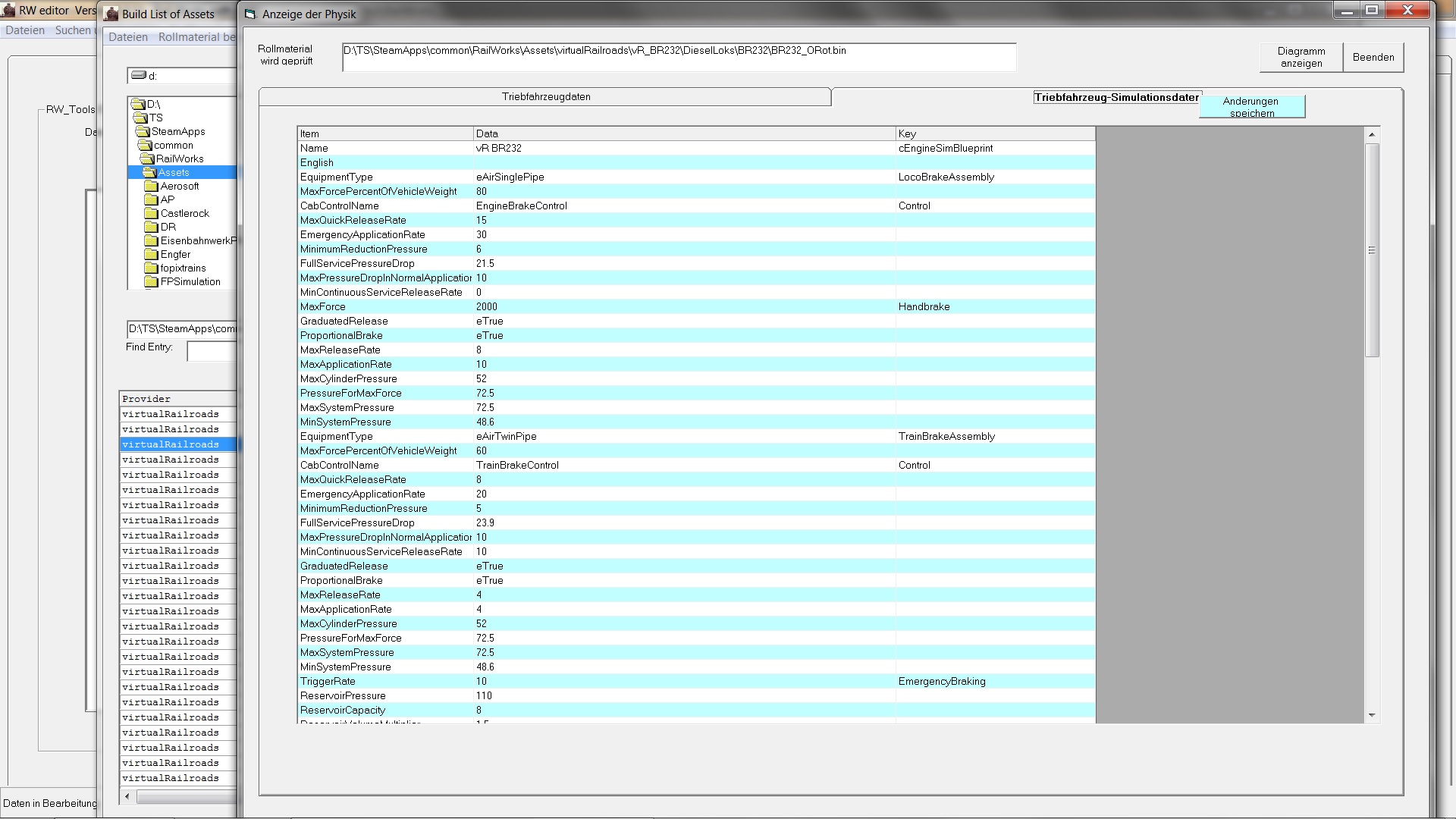
Task: Select the RailWorks folder in tree
Action: pyautogui.click(x=179, y=158)
